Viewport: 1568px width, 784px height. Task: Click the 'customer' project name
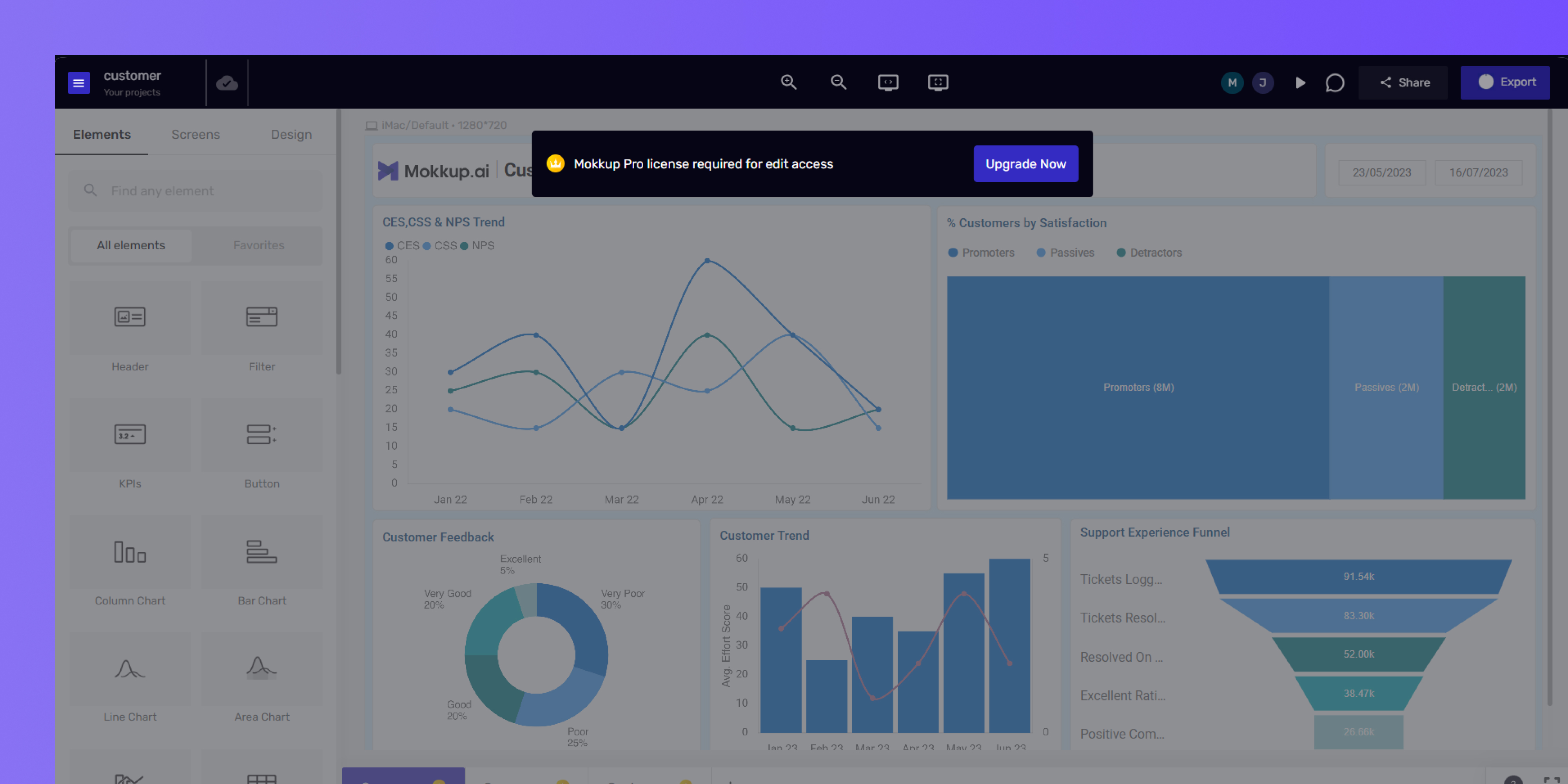(x=132, y=76)
